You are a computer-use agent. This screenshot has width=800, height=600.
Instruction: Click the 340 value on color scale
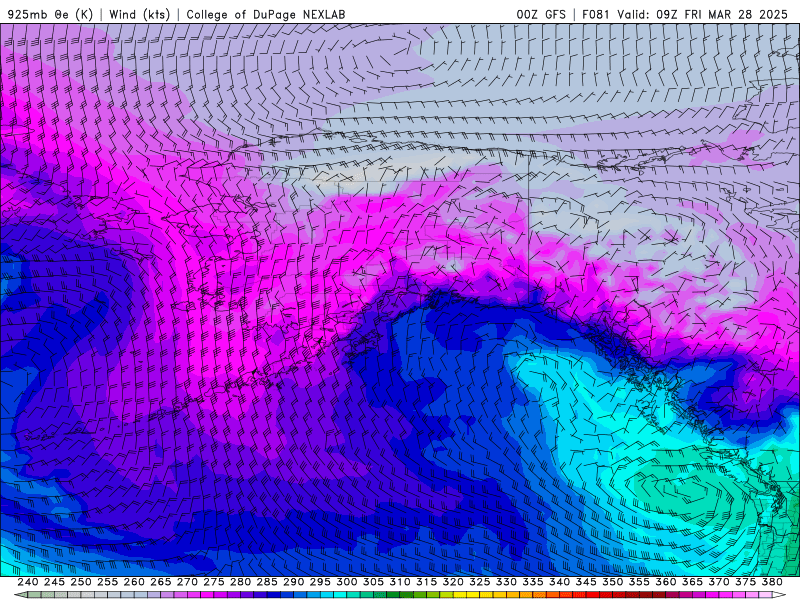pyautogui.click(x=559, y=582)
